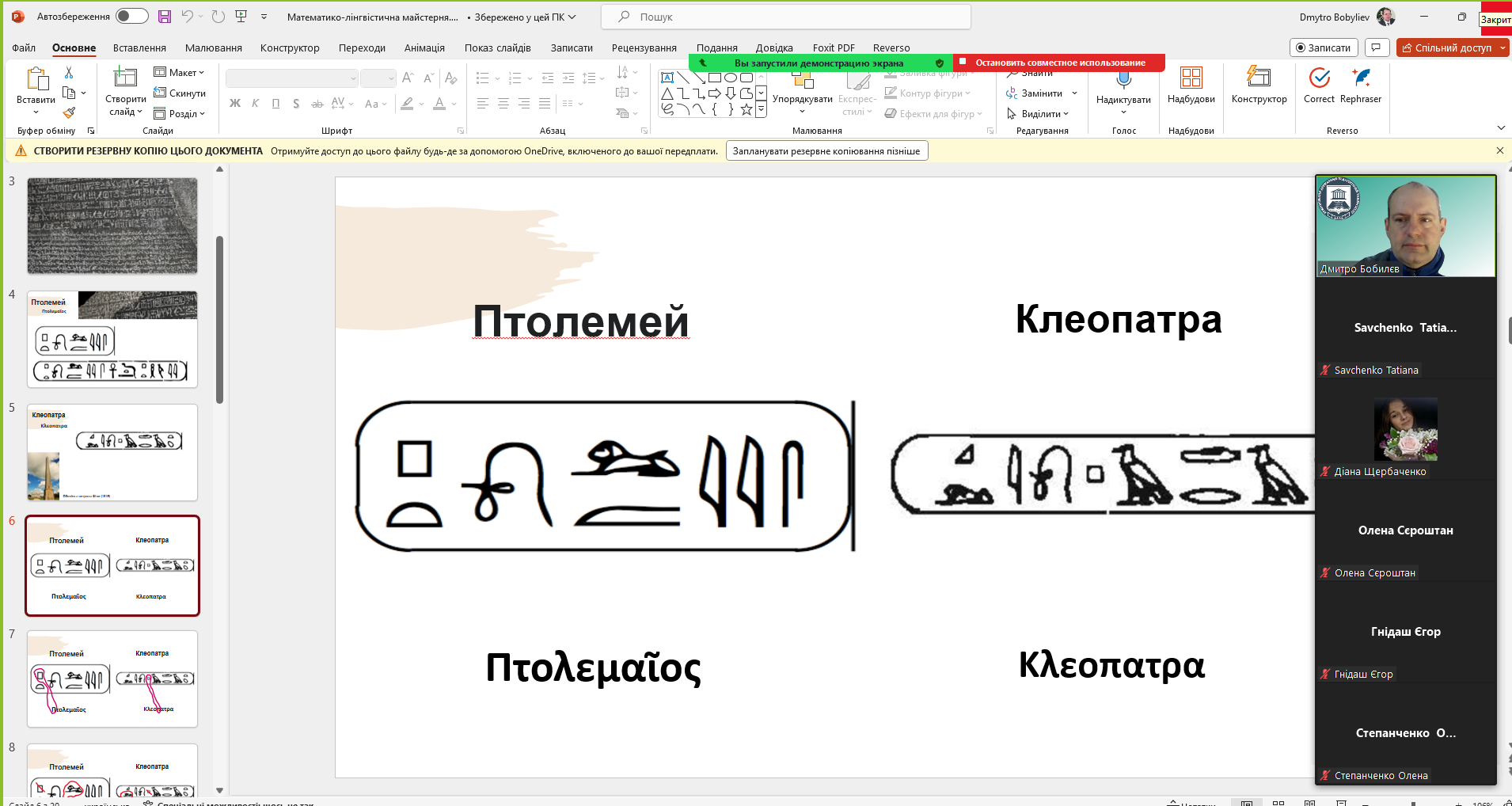Open the Quick Access Toolbar customize arrow
Viewport: 1512px width, 806px height.
[264, 17]
